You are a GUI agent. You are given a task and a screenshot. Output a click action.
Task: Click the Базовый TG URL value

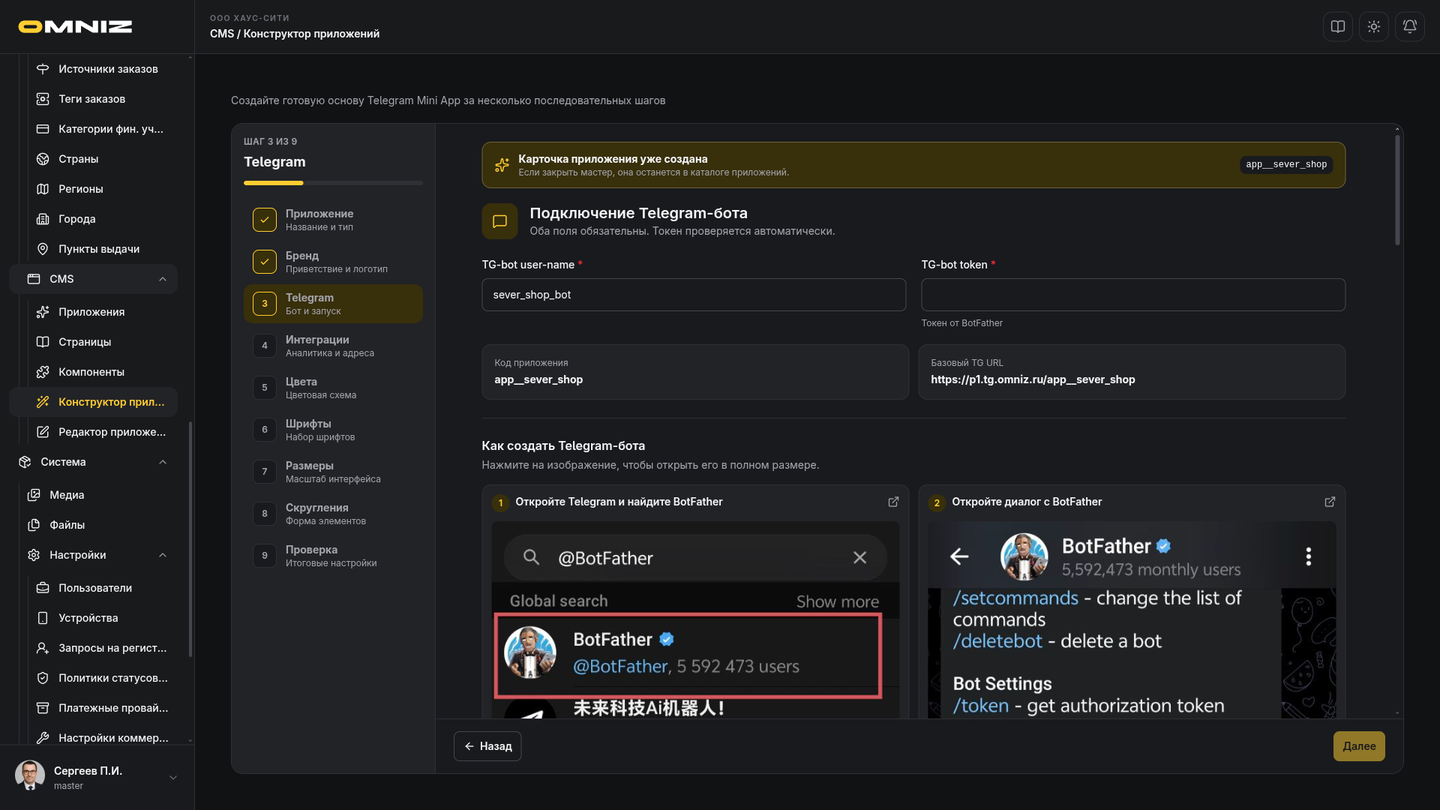[1033, 380]
